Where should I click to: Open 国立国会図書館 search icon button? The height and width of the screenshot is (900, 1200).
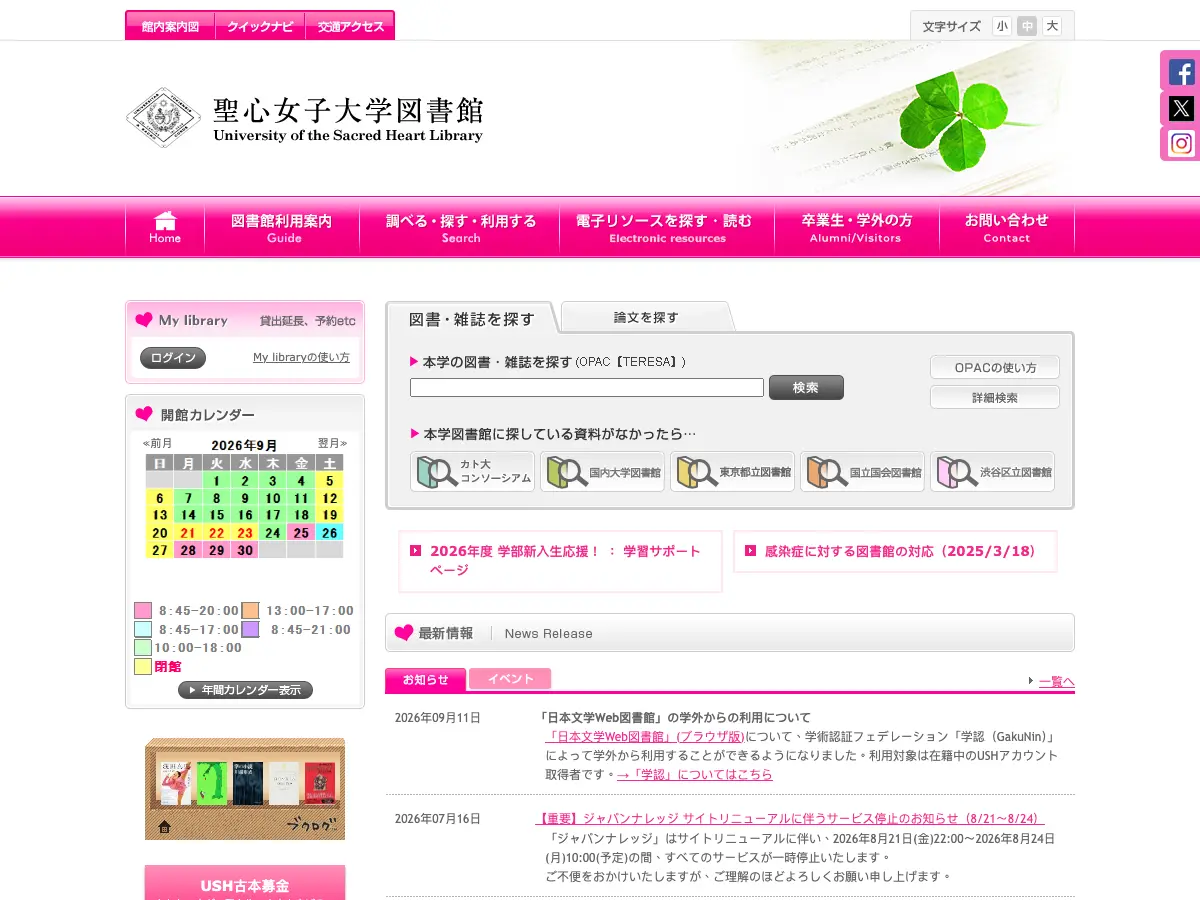pos(862,471)
